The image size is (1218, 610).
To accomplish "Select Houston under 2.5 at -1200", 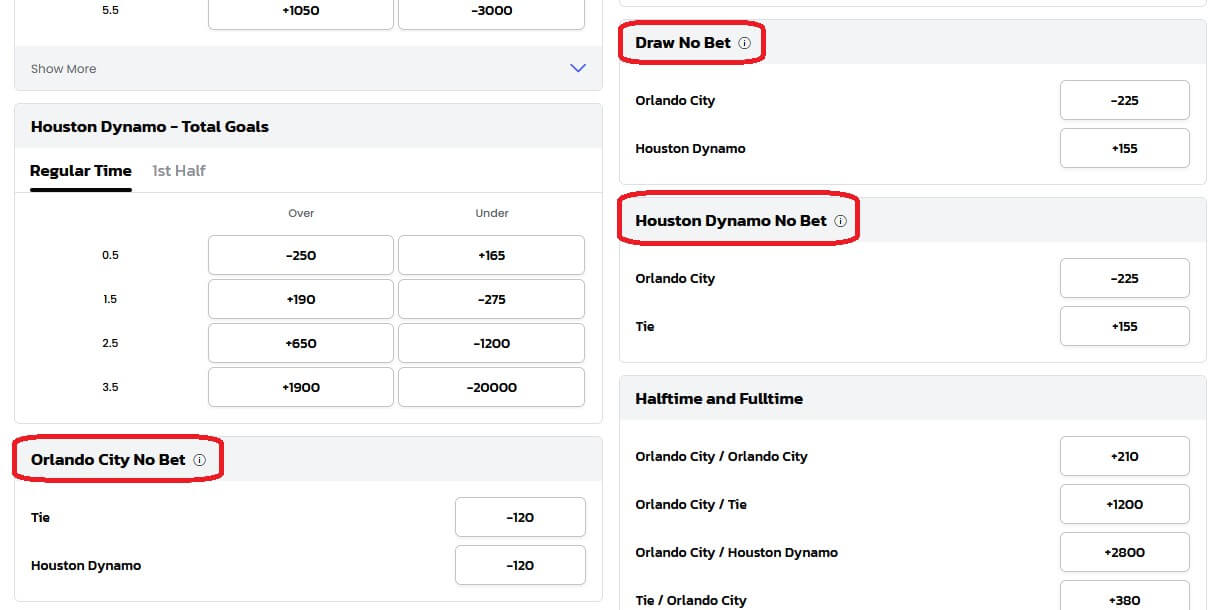I will (x=491, y=343).
